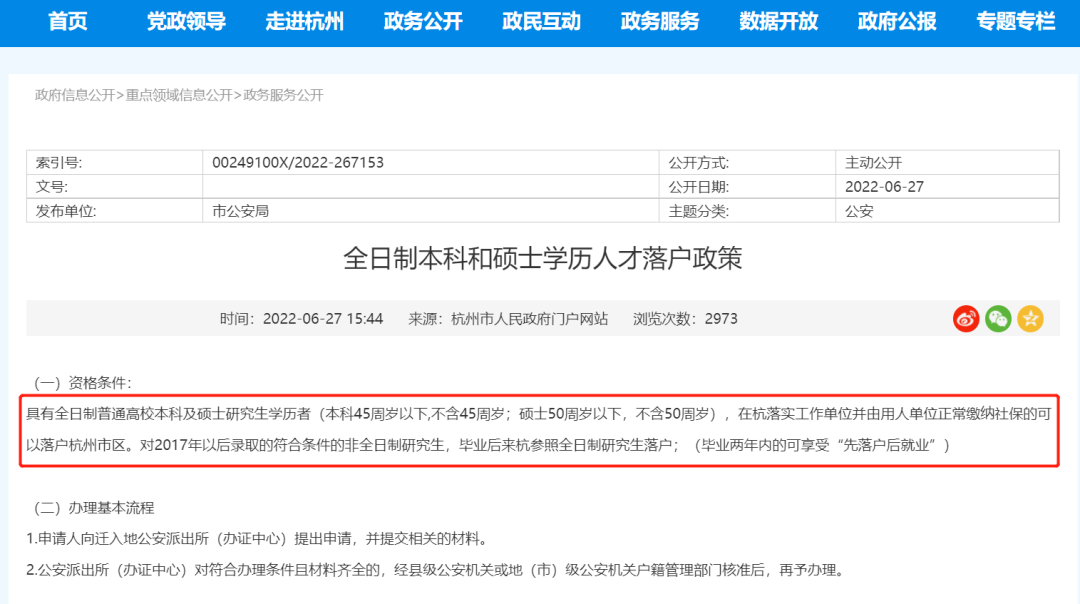This screenshot has width=1080, height=604.
Task: Go to 走进杭州 section
Action: [304, 22]
